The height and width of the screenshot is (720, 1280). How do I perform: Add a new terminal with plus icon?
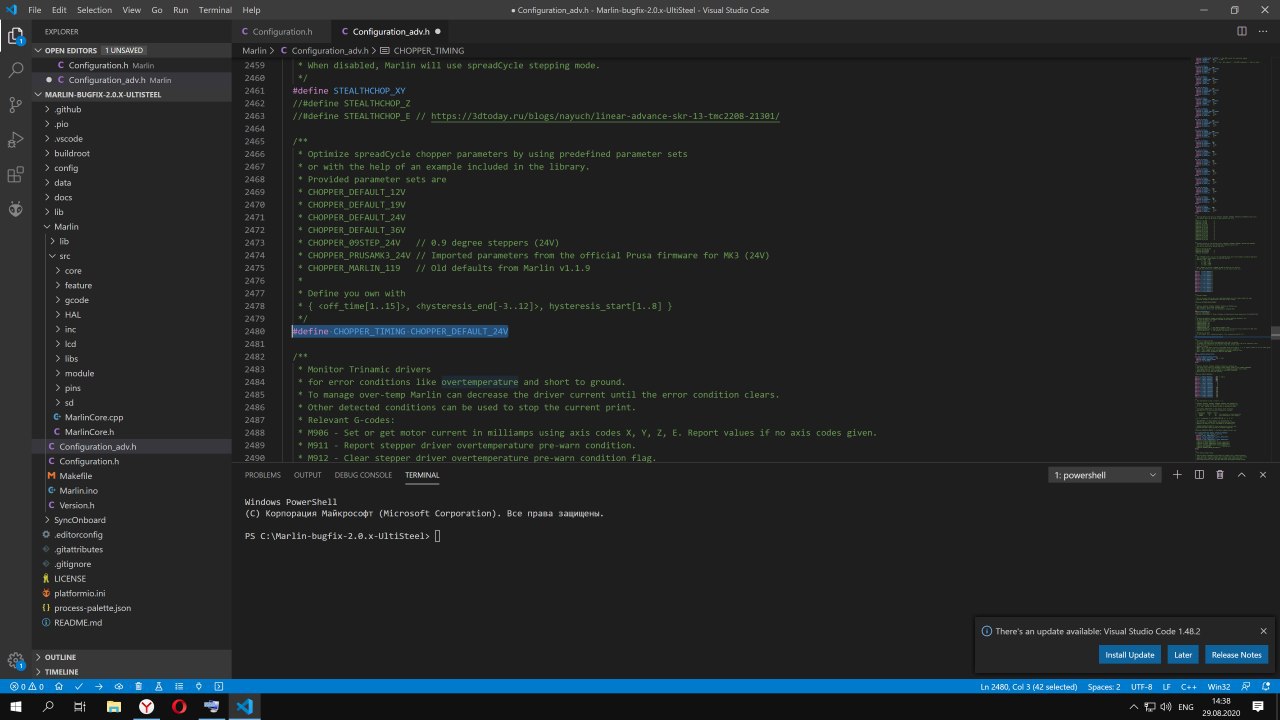1178,475
